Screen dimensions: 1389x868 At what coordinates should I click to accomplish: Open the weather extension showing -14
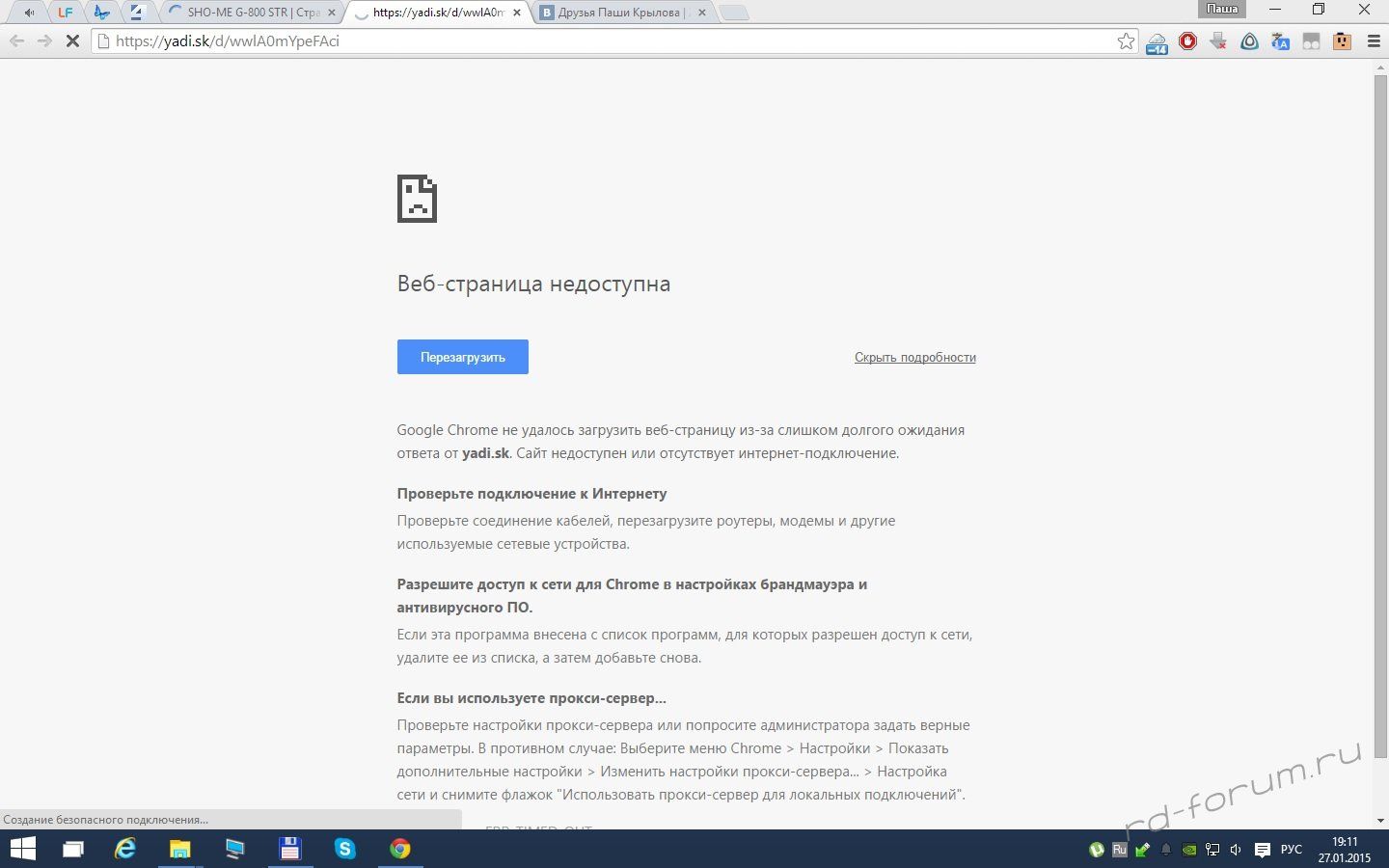(x=1157, y=42)
